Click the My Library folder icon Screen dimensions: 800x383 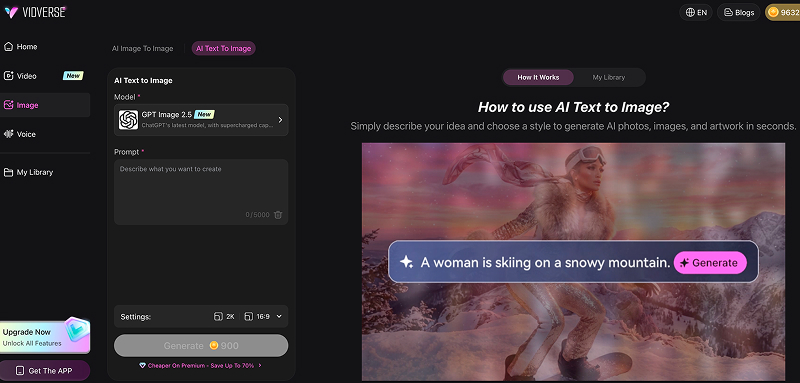tap(8, 172)
